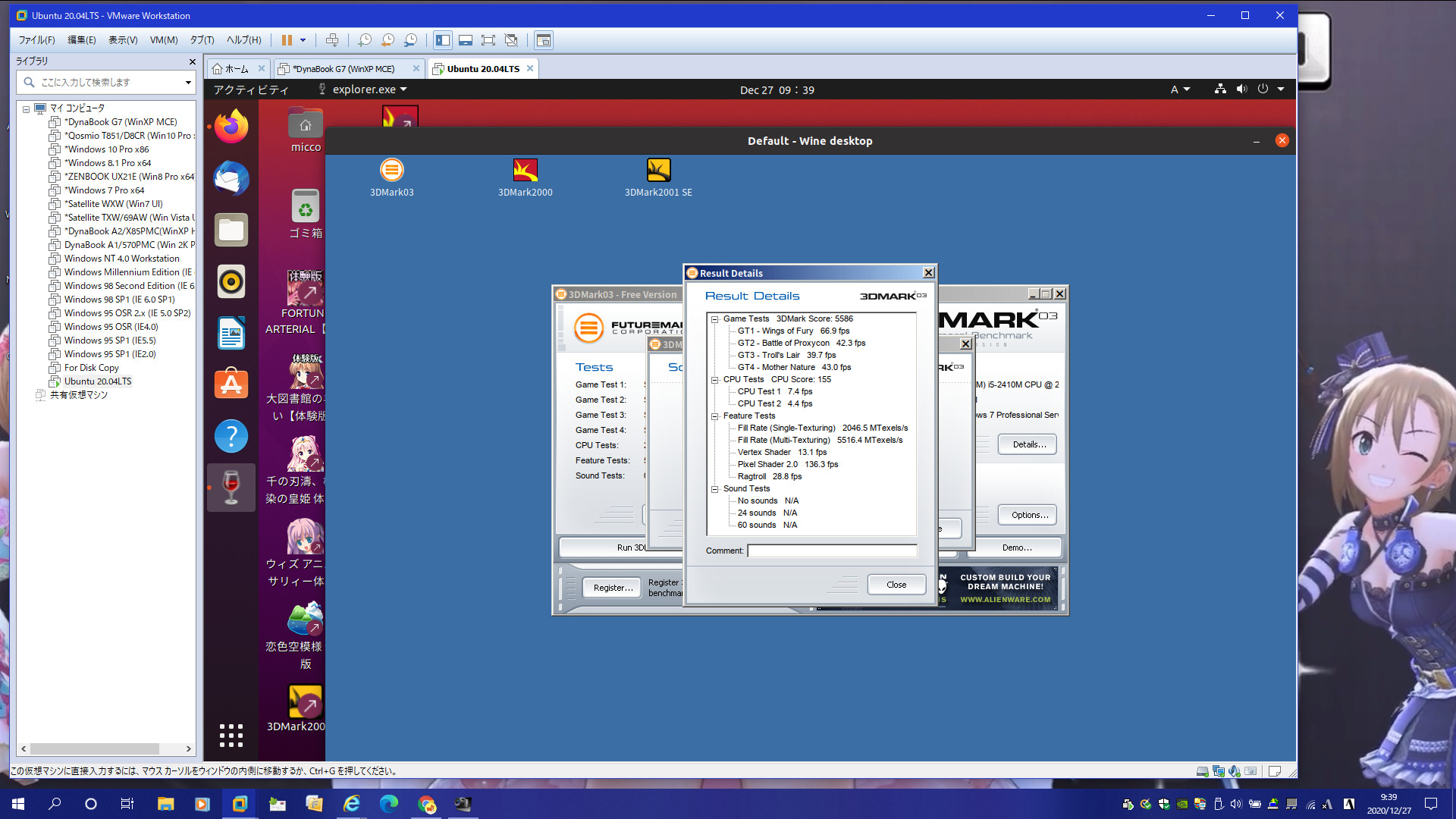
Task: Click the Register... button in 3DMark03
Action: (613, 588)
